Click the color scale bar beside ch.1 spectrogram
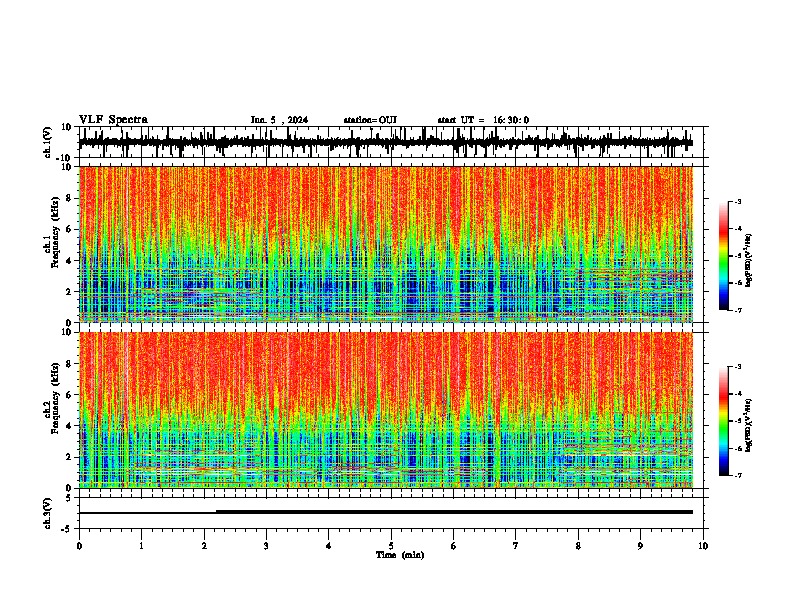The image size is (792, 612). (724, 256)
